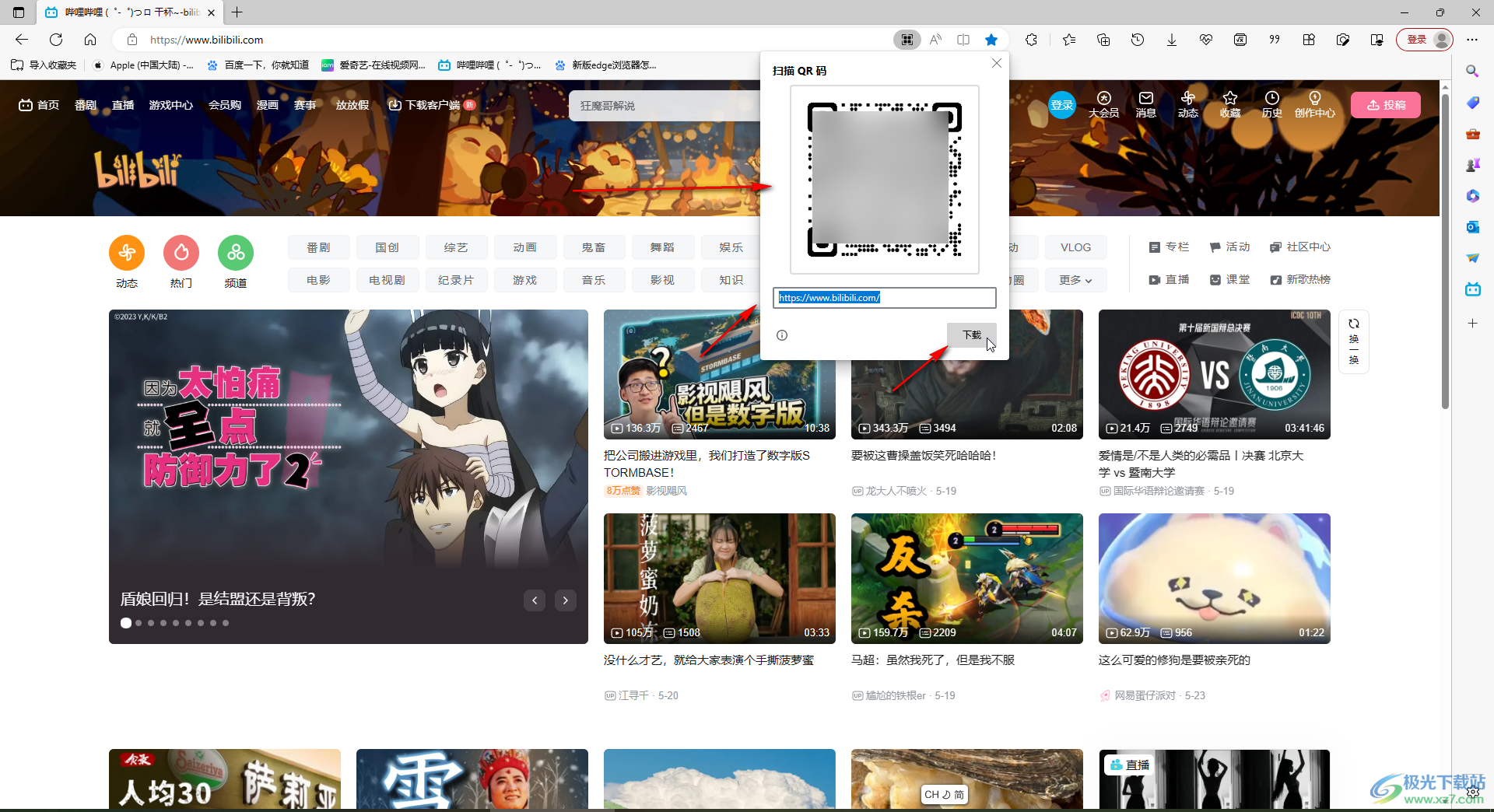
Task: Open the 漫画 header menu item
Action: (x=268, y=105)
